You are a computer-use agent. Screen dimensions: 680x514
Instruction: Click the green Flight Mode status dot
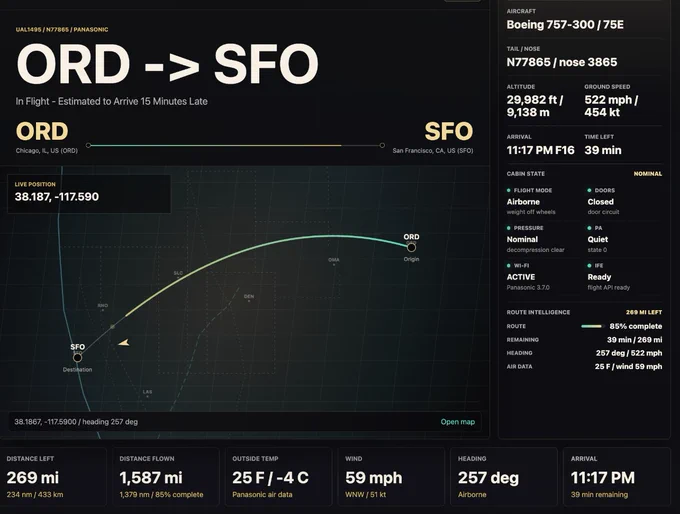509,190
